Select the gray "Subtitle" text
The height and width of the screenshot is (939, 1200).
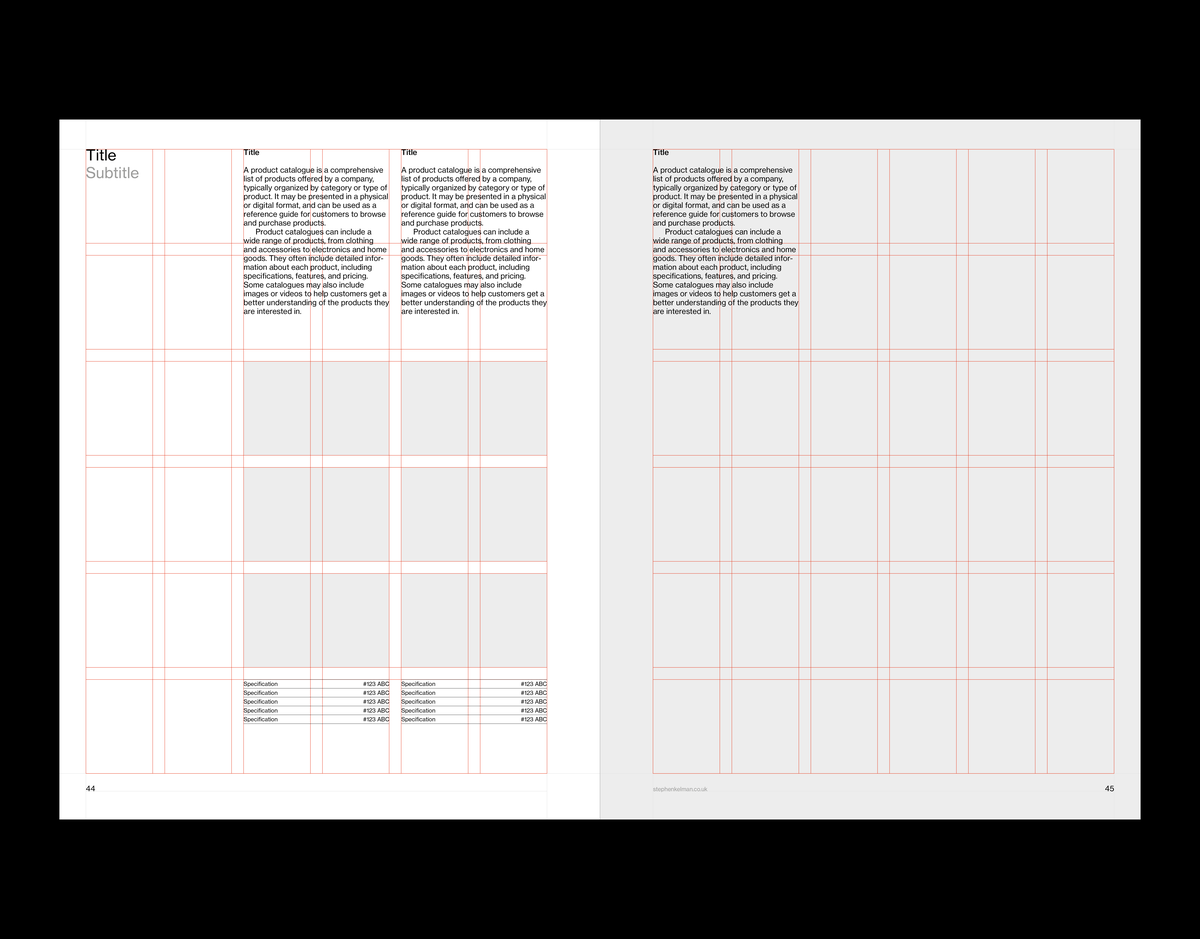(112, 173)
